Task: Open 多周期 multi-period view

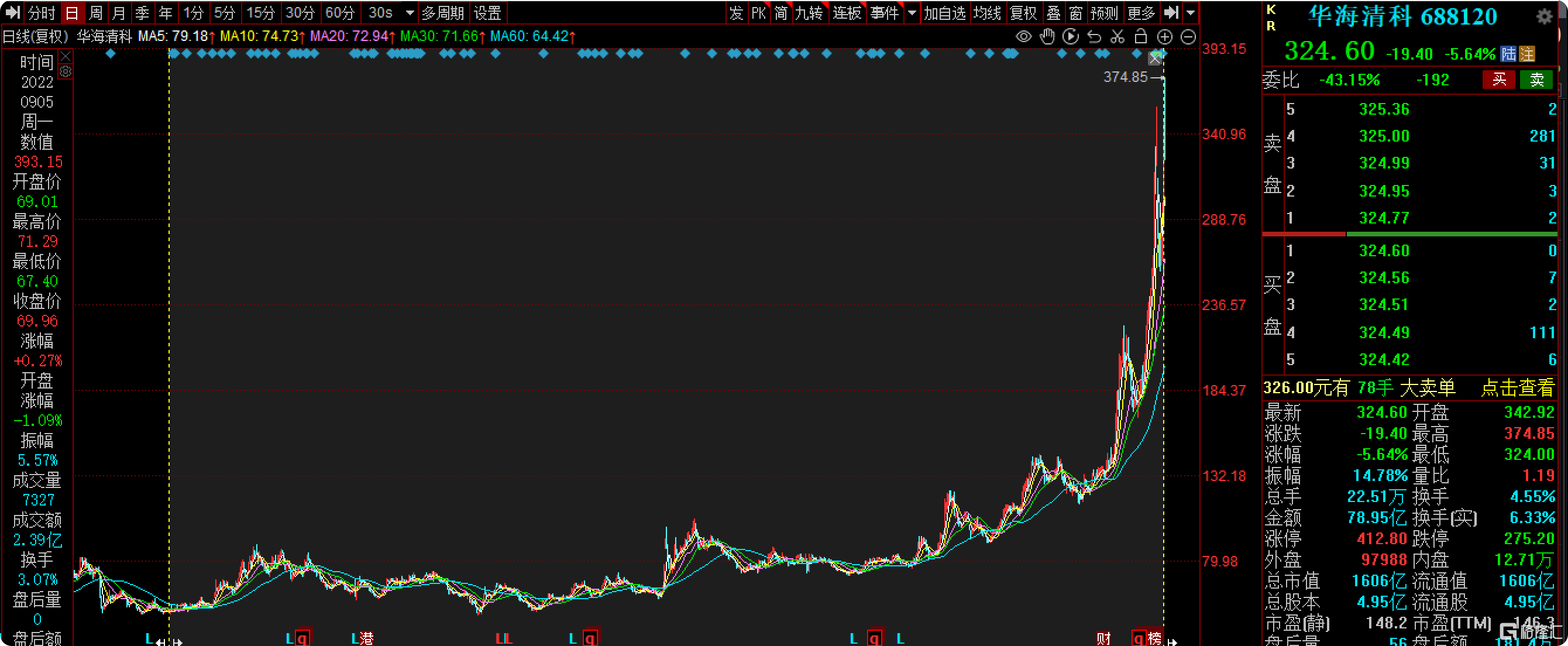Action: point(443,13)
